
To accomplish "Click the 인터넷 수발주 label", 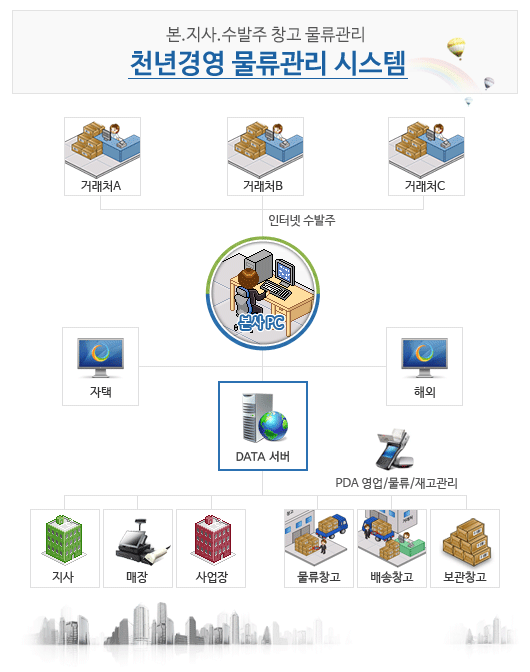I will click(302, 220).
